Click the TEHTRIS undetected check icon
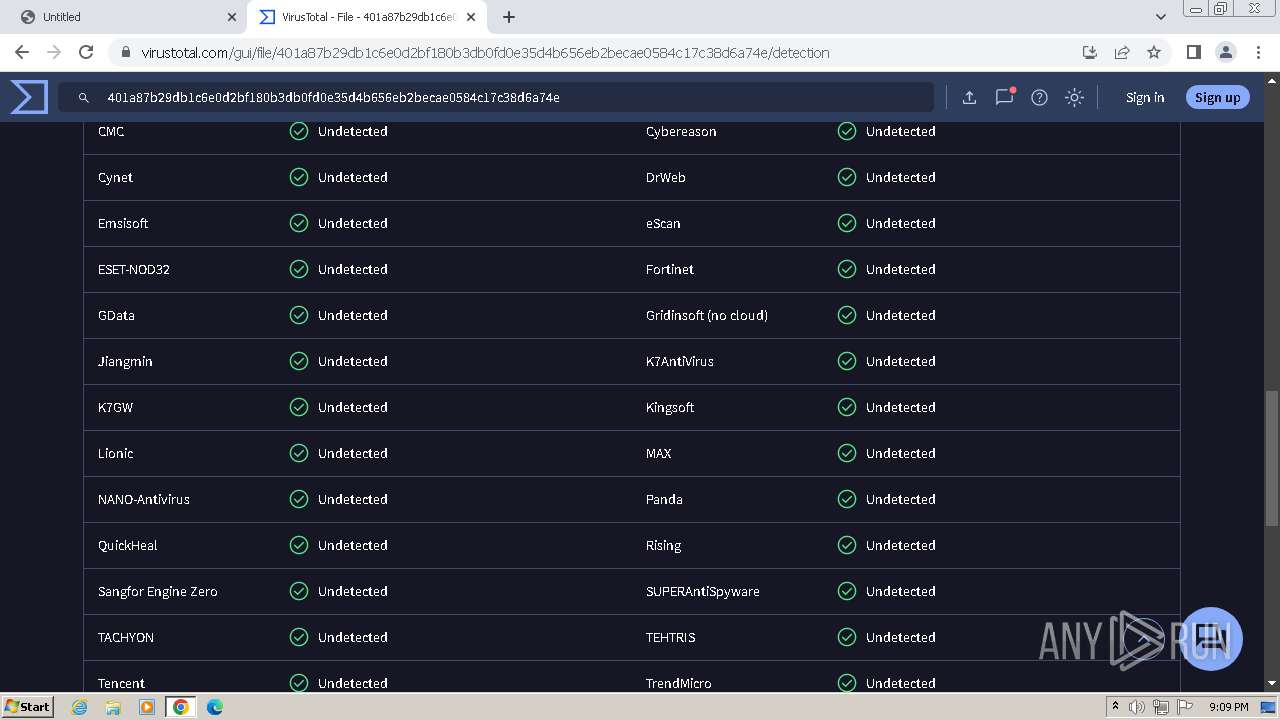 click(x=847, y=637)
